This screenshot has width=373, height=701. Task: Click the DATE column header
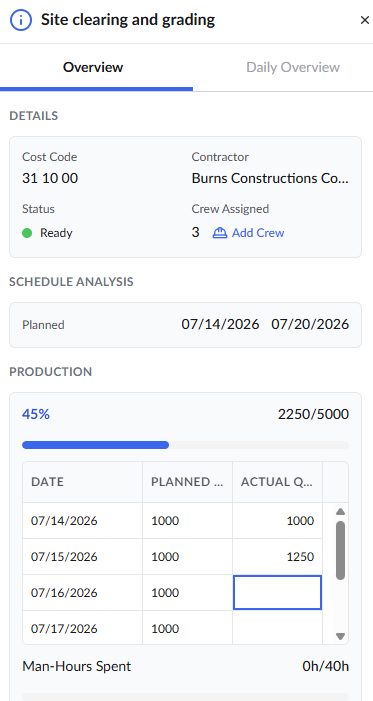click(83, 482)
